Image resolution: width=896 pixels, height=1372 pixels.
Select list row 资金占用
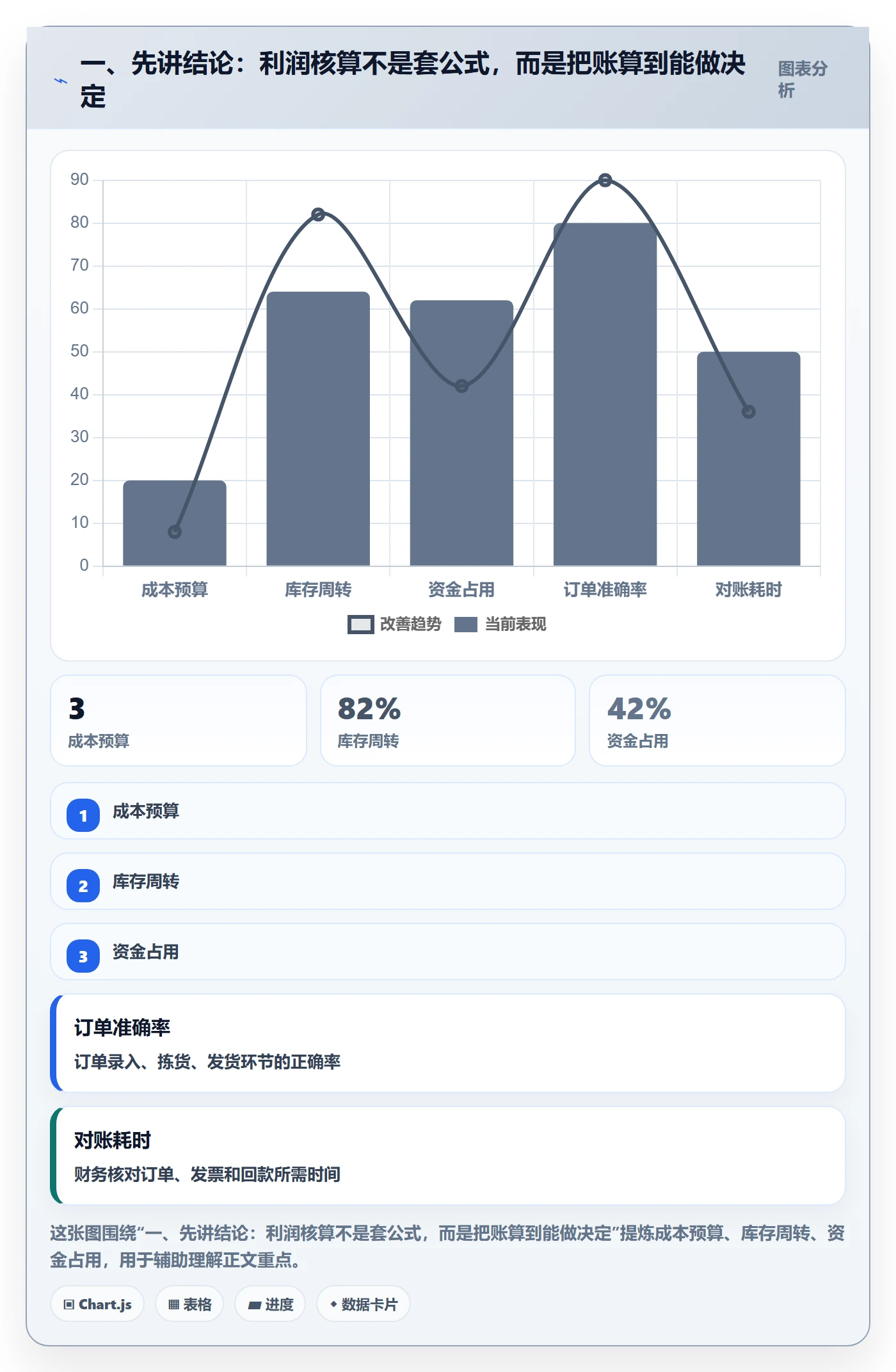448,952
